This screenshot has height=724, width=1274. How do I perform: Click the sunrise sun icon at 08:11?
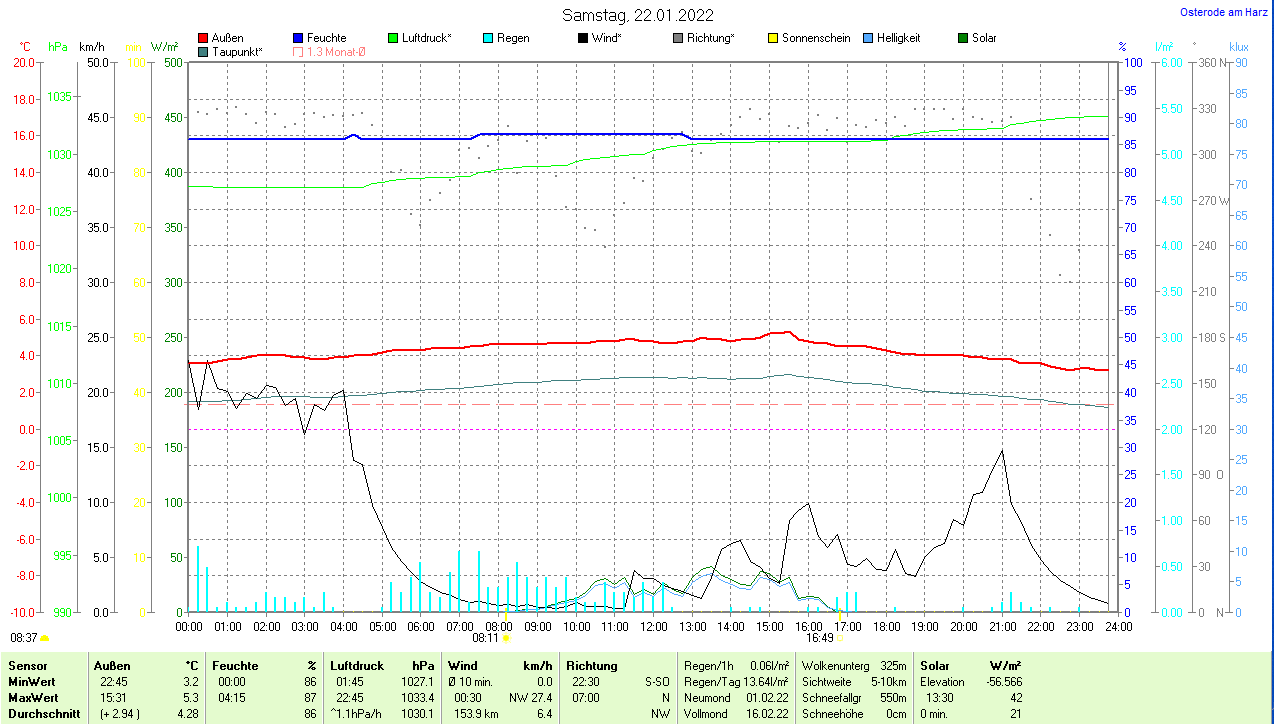click(506, 637)
